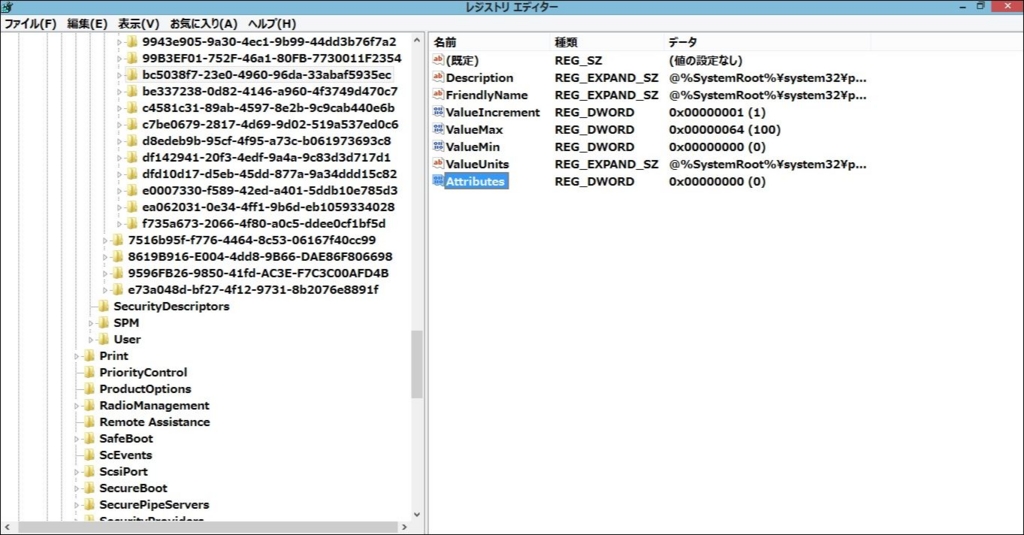This screenshot has width=1024, height=535.
Task: Click the tree scroll-down arrow
Action: (417, 515)
